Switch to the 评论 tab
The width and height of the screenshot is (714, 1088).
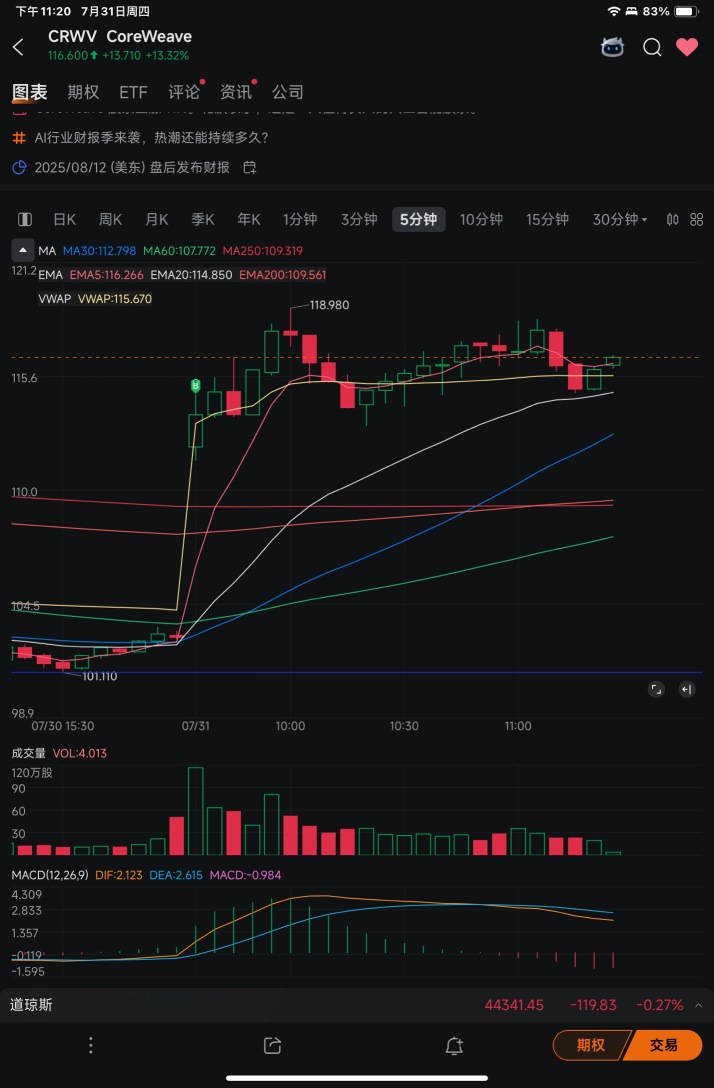click(184, 92)
